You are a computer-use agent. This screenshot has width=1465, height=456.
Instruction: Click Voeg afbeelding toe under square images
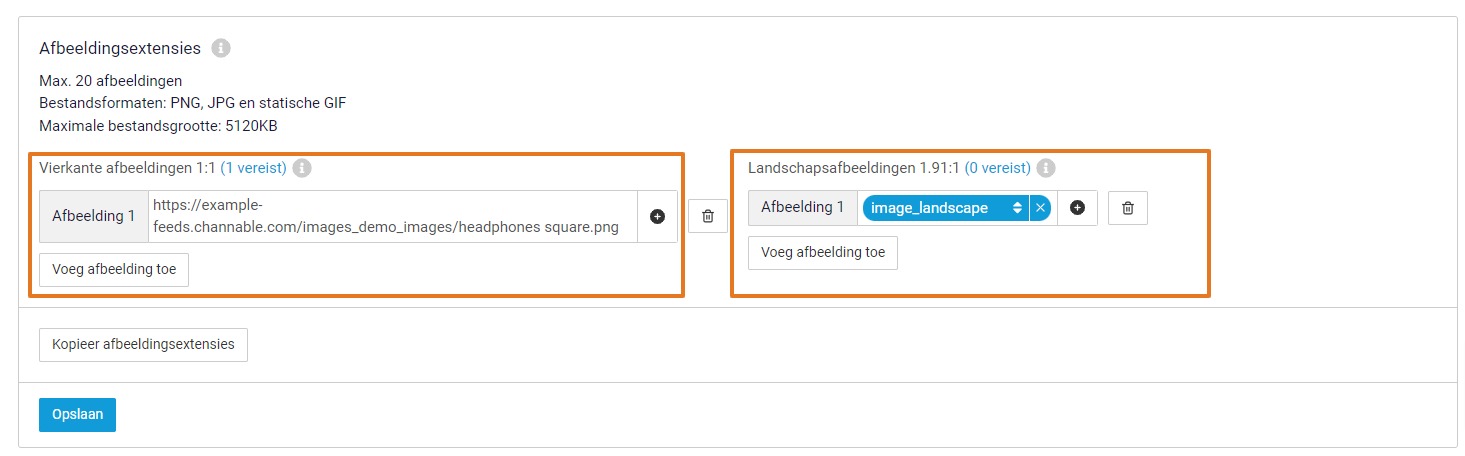click(114, 270)
